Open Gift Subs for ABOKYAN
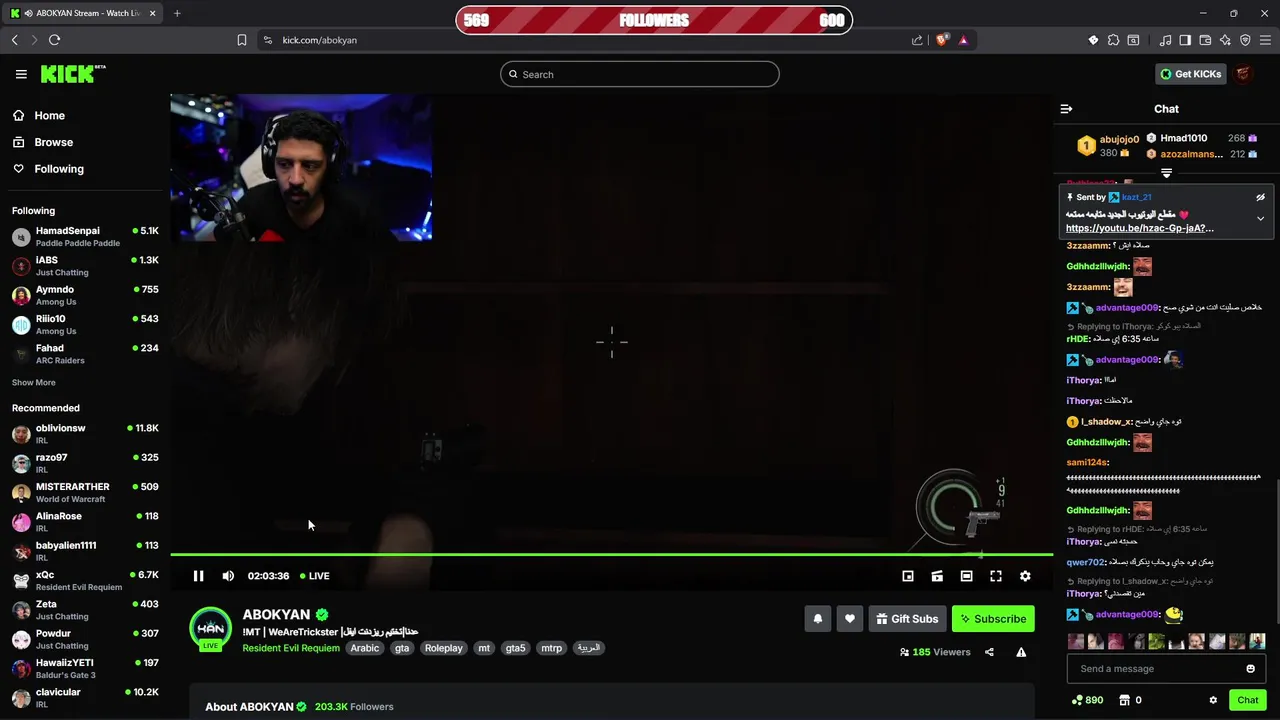 908,619
